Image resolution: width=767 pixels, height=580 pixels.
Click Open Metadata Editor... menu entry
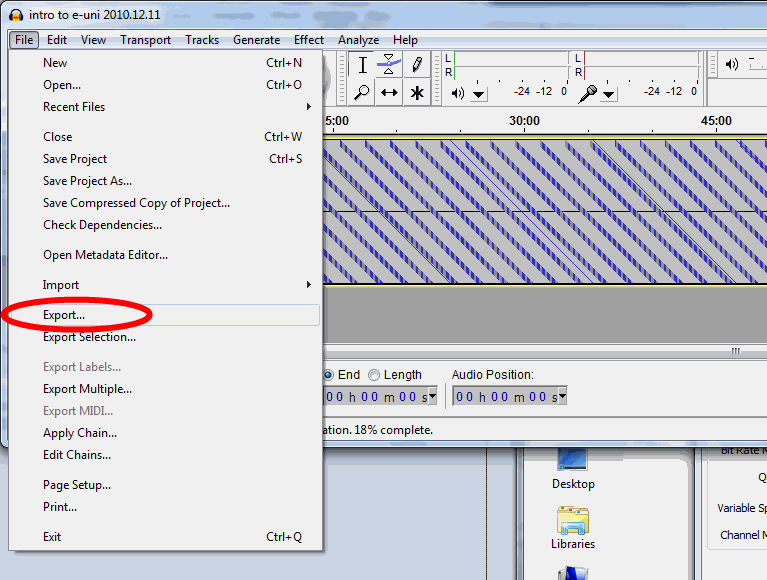pos(105,255)
